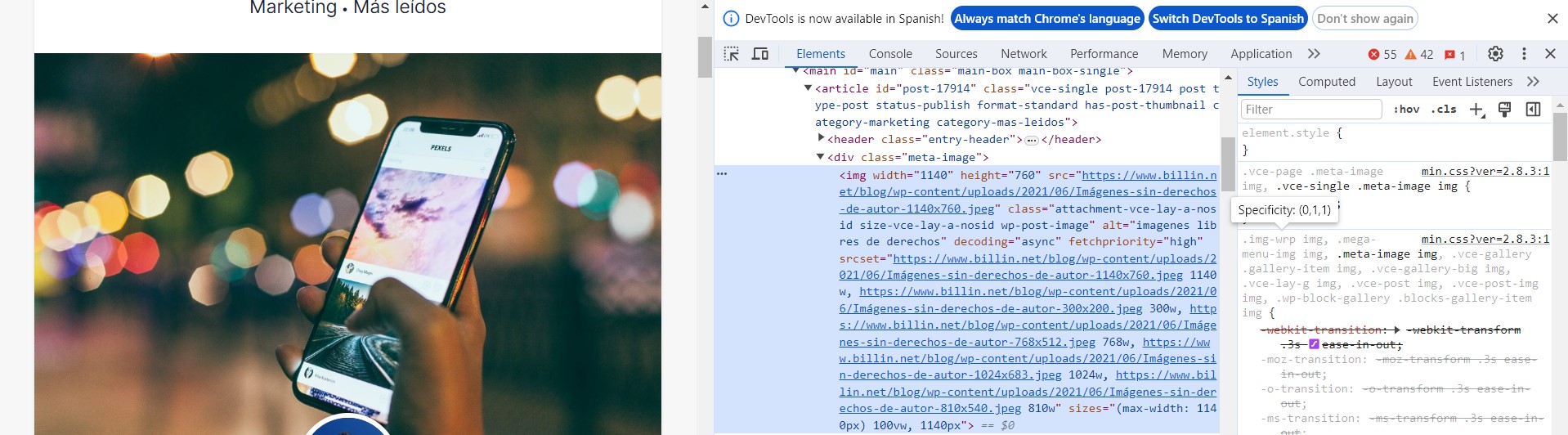The width and height of the screenshot is (1568, 435).
Task: Click the issues count badge 1
Action: click(x=1455, y=55)
